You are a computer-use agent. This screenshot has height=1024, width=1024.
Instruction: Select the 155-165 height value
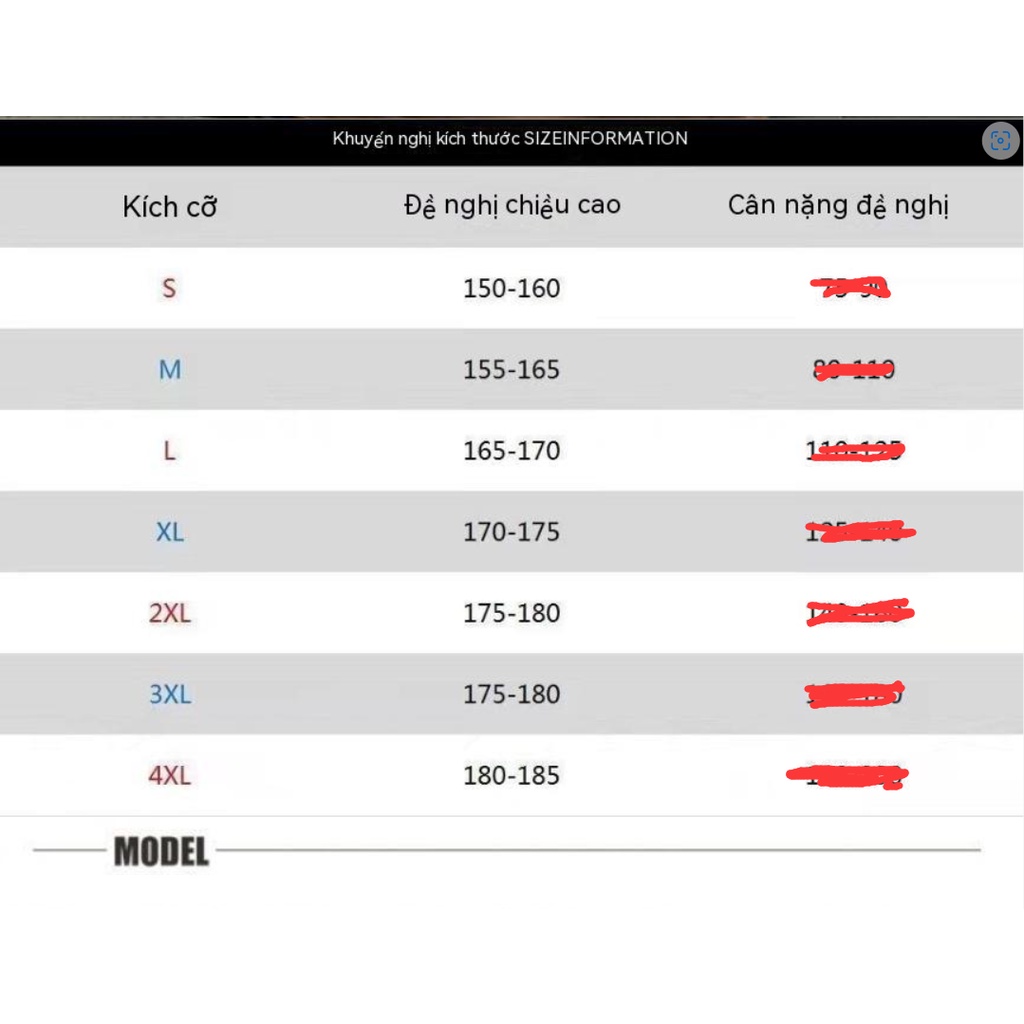512,370
